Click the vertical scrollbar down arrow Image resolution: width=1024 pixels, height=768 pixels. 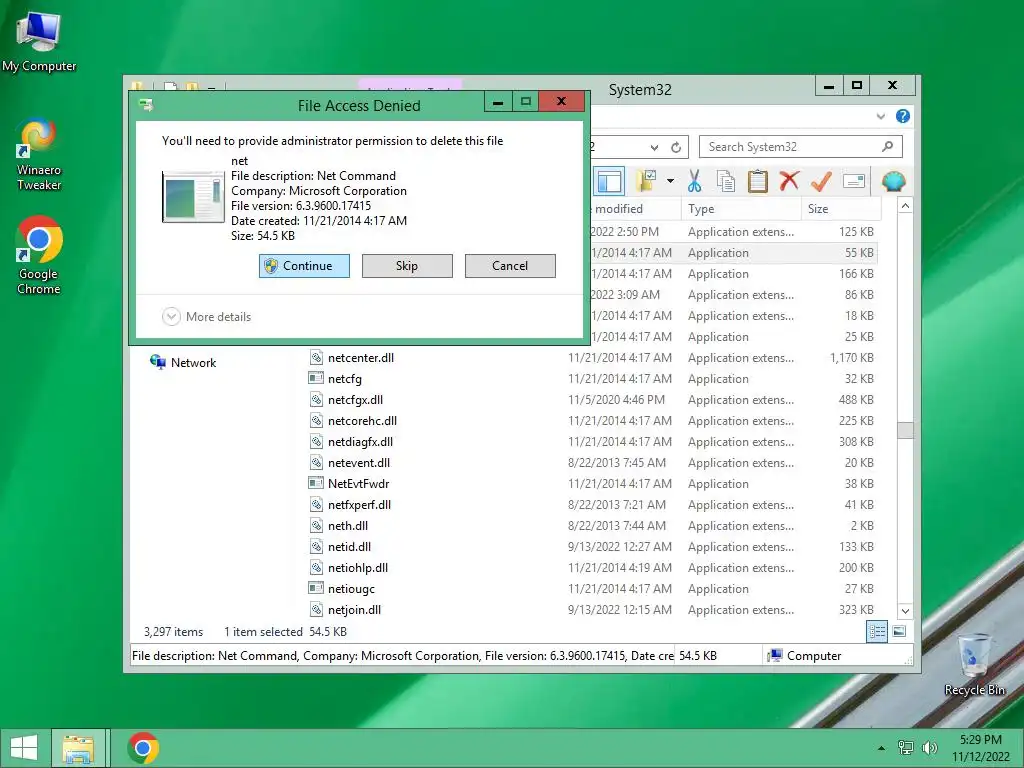[905, 611]
